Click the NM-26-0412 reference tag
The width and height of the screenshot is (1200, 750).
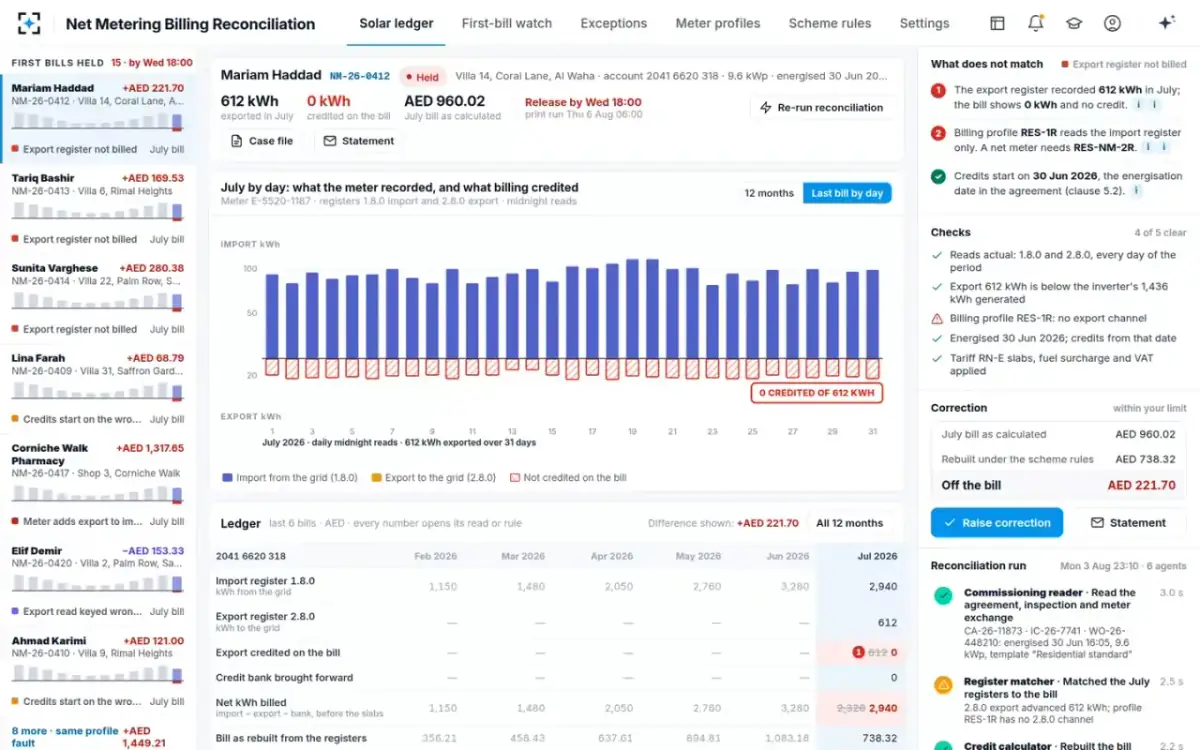[359, 76]
